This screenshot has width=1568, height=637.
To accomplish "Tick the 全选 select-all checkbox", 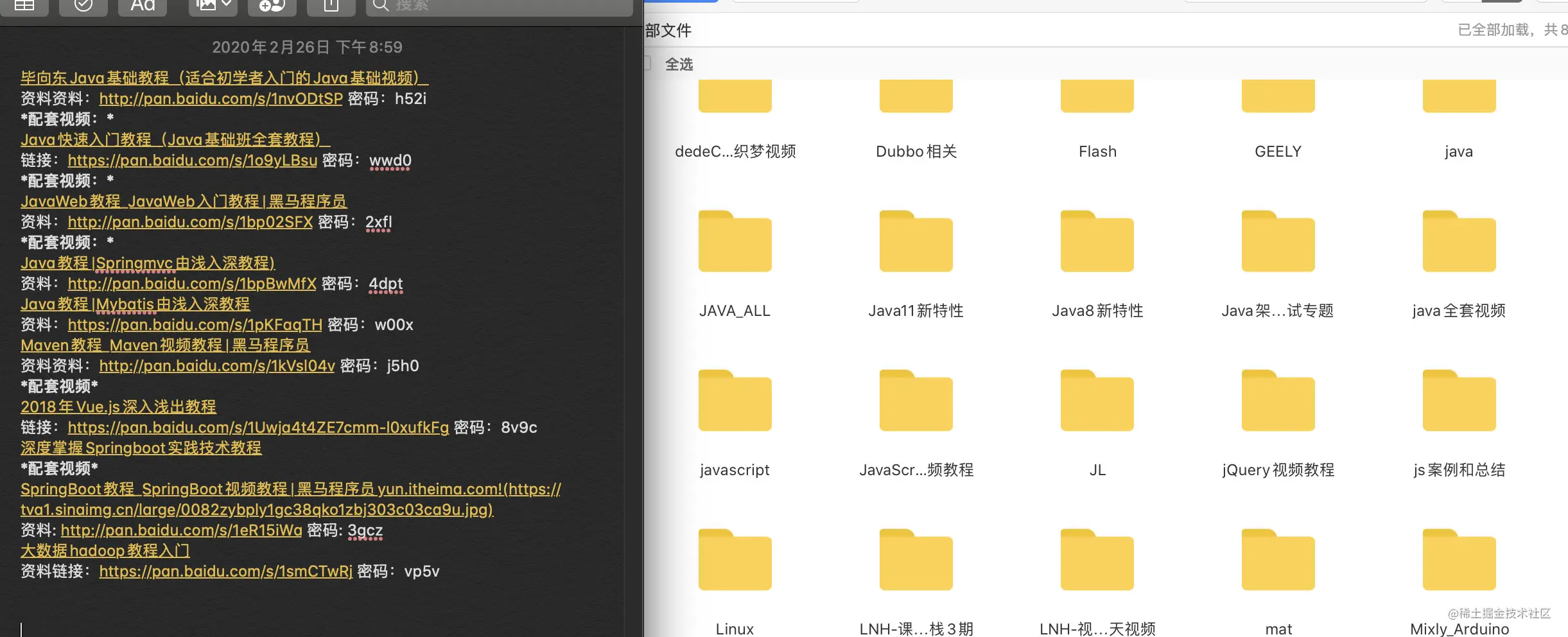I will (x=647, y=64).
